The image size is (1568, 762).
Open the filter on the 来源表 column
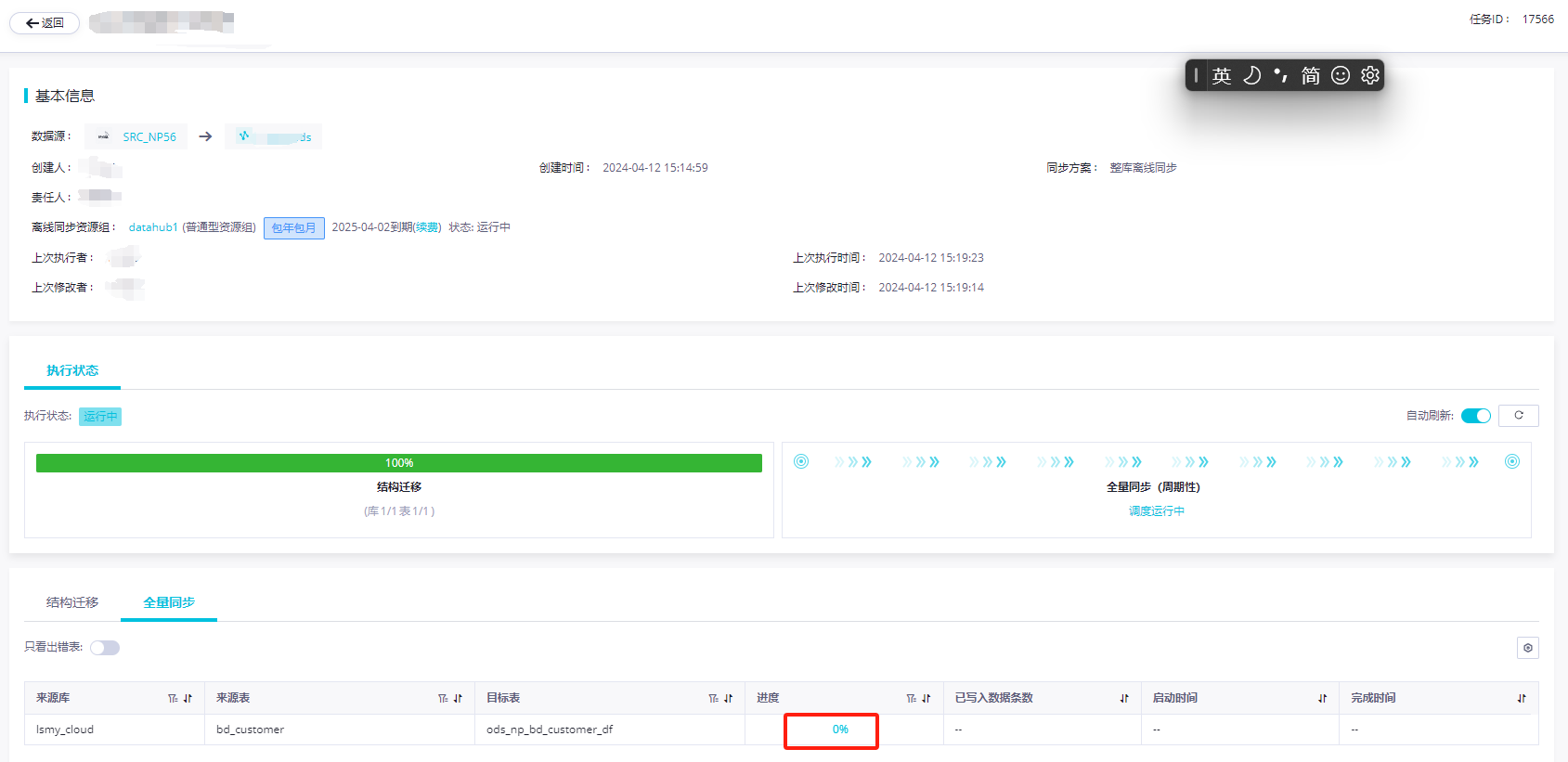point(443,699)
